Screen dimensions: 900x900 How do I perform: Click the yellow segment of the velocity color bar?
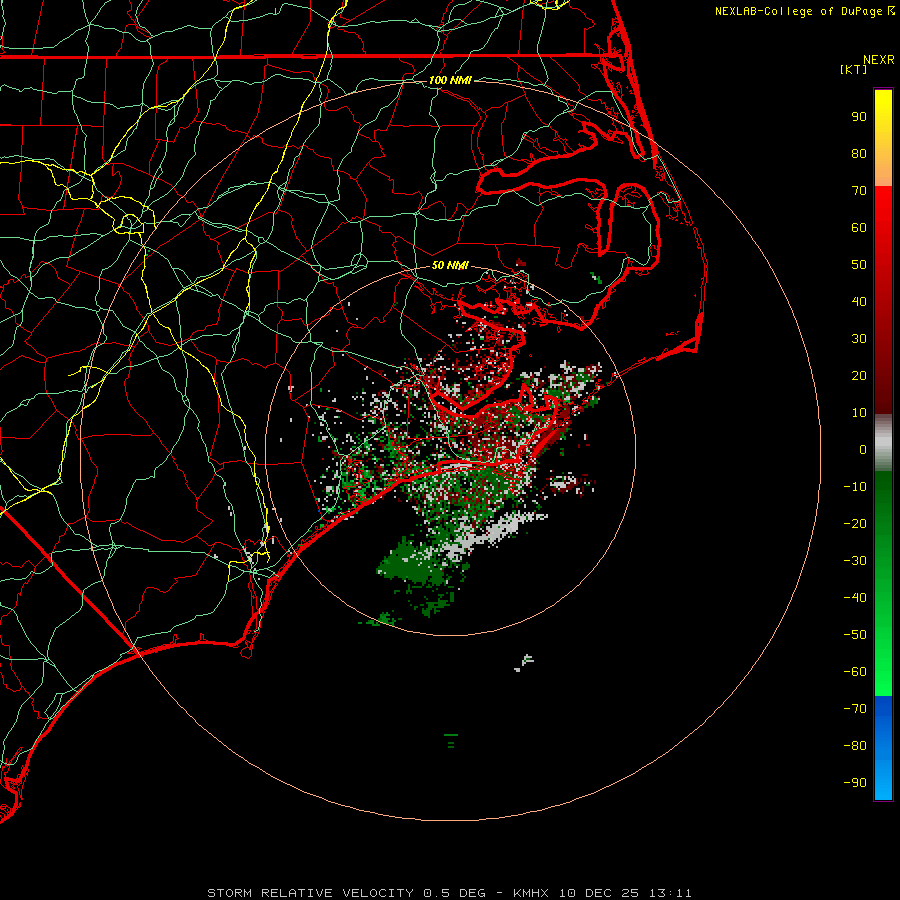click(x=883, y=138)
